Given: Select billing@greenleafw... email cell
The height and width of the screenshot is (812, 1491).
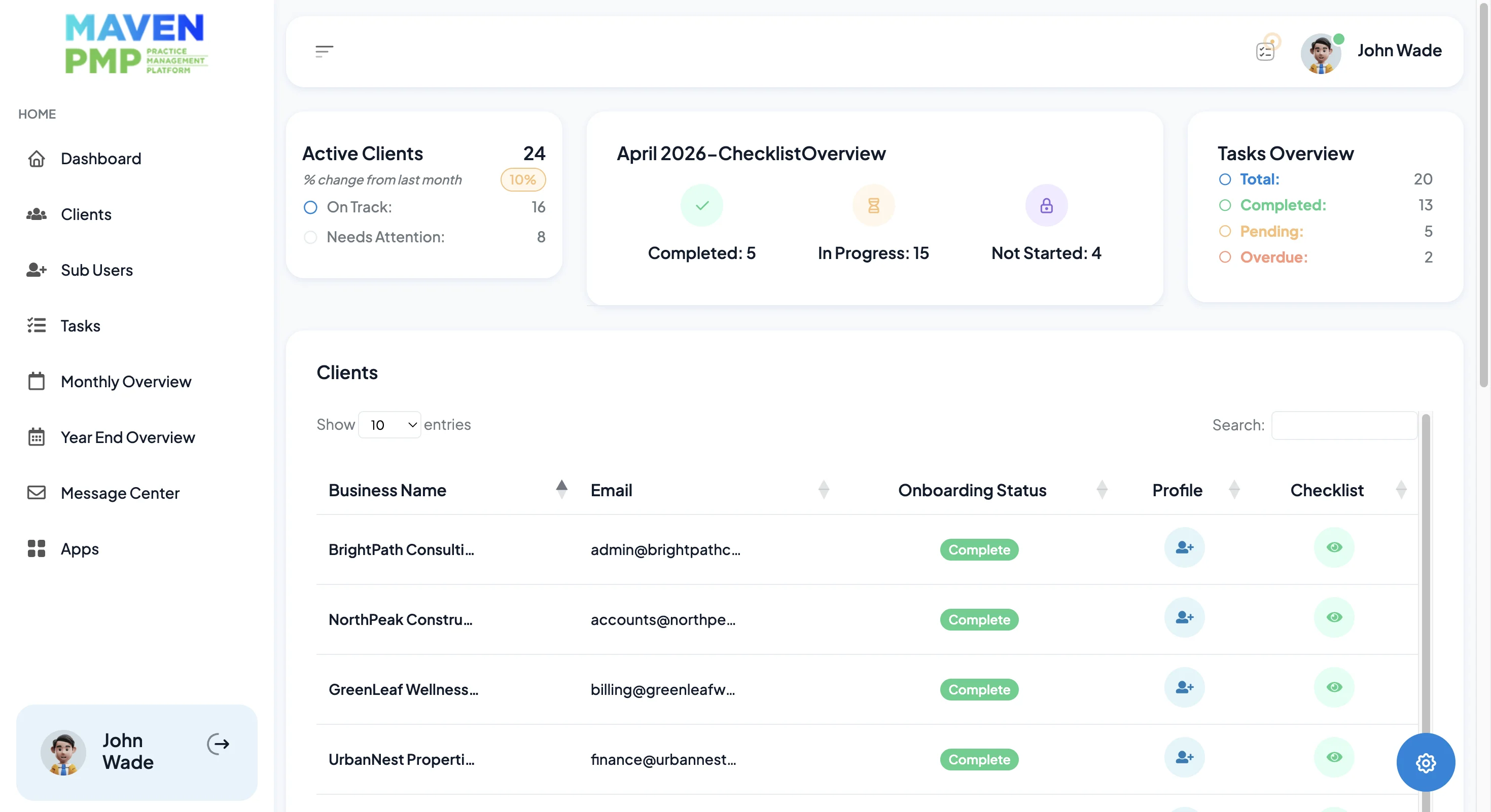Looking at the screenshot, I should (663, 689).
